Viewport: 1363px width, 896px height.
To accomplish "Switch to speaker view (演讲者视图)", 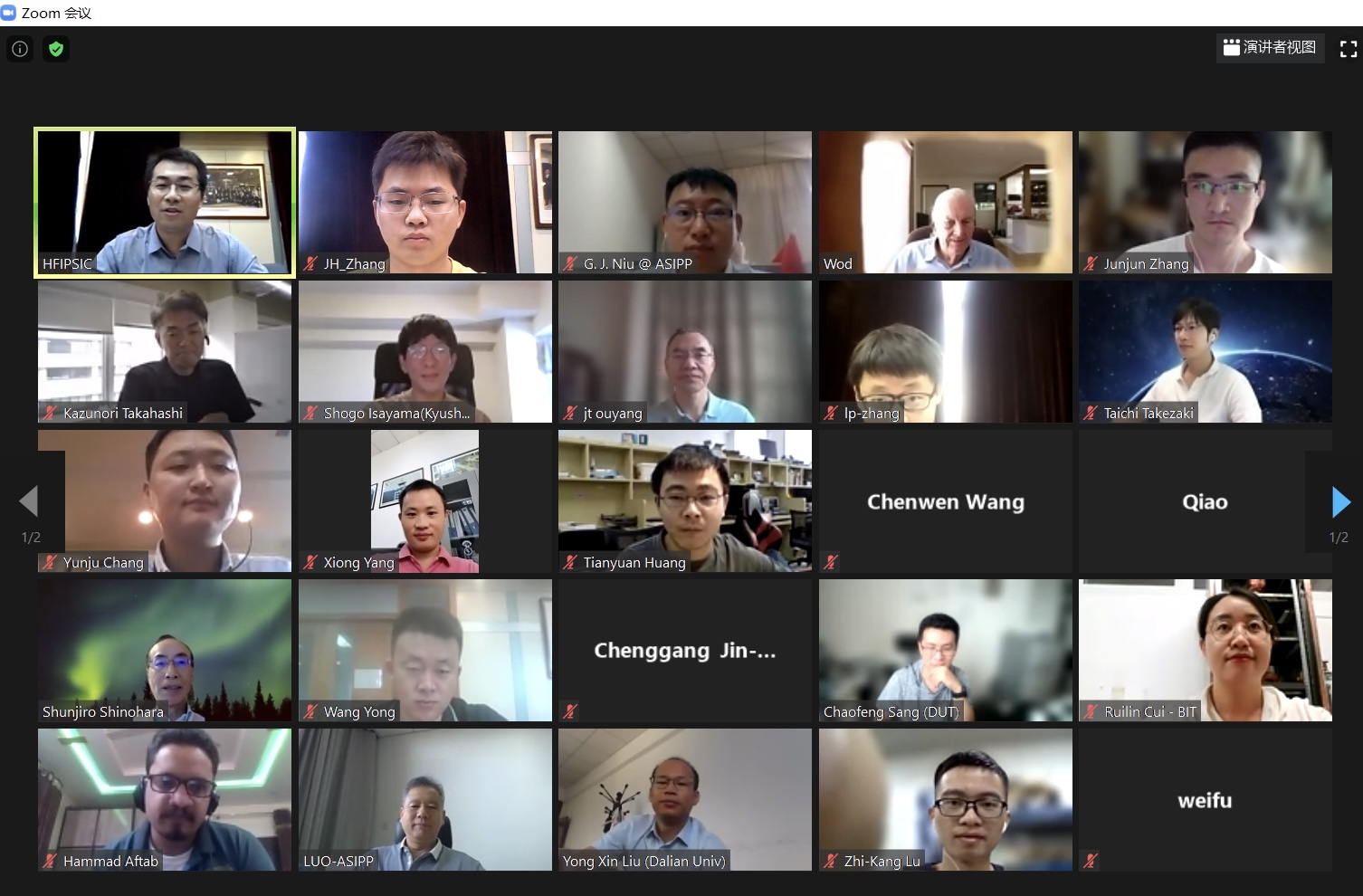I will coord(1270,47).
